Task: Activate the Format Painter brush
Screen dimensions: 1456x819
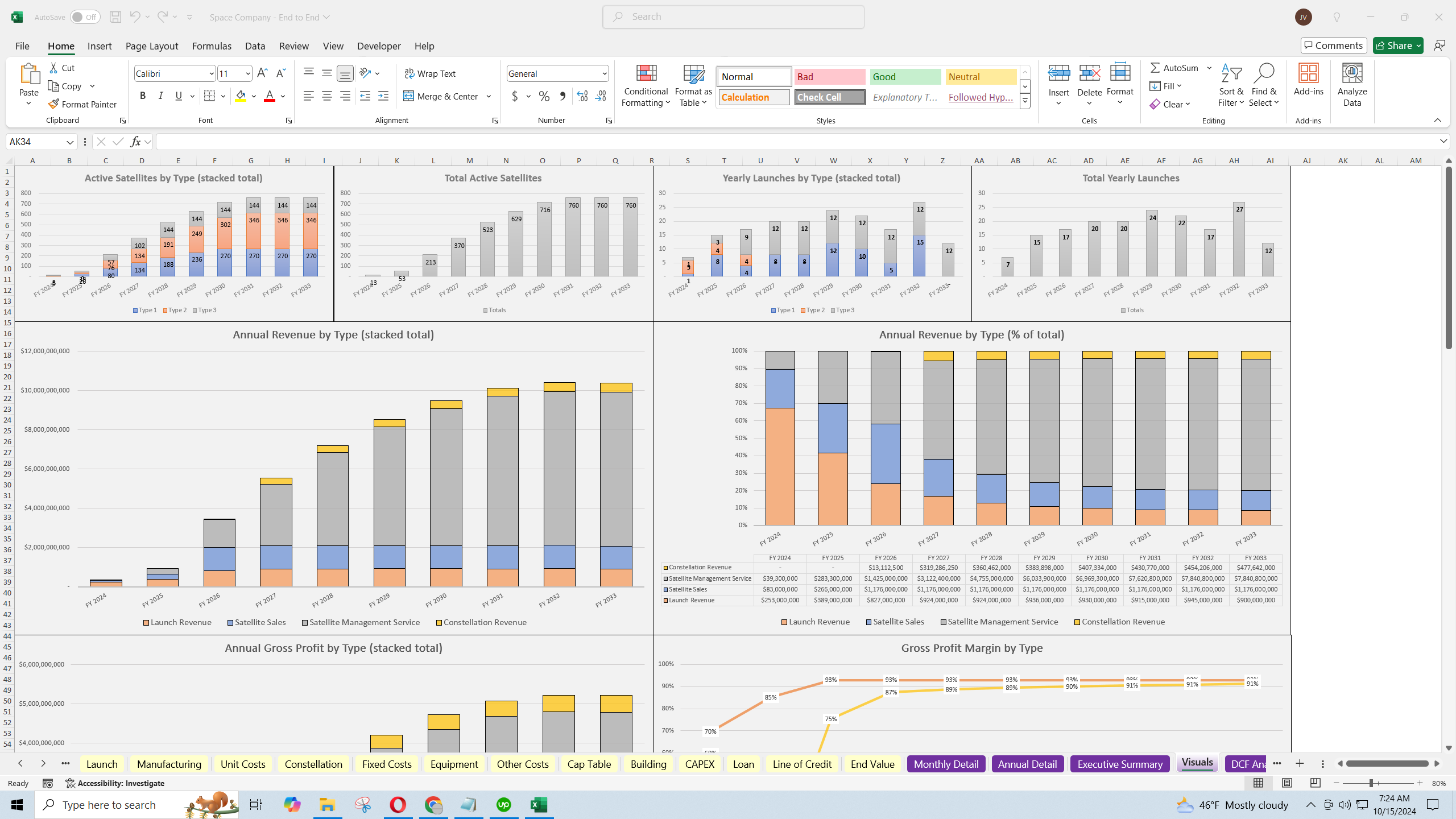Action: 82,104
